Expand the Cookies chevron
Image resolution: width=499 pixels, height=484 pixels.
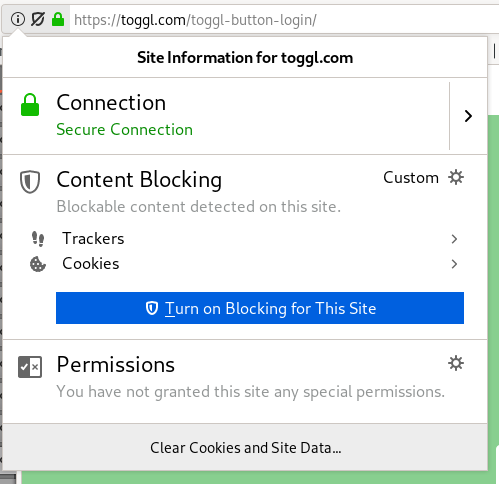(454, 264)
